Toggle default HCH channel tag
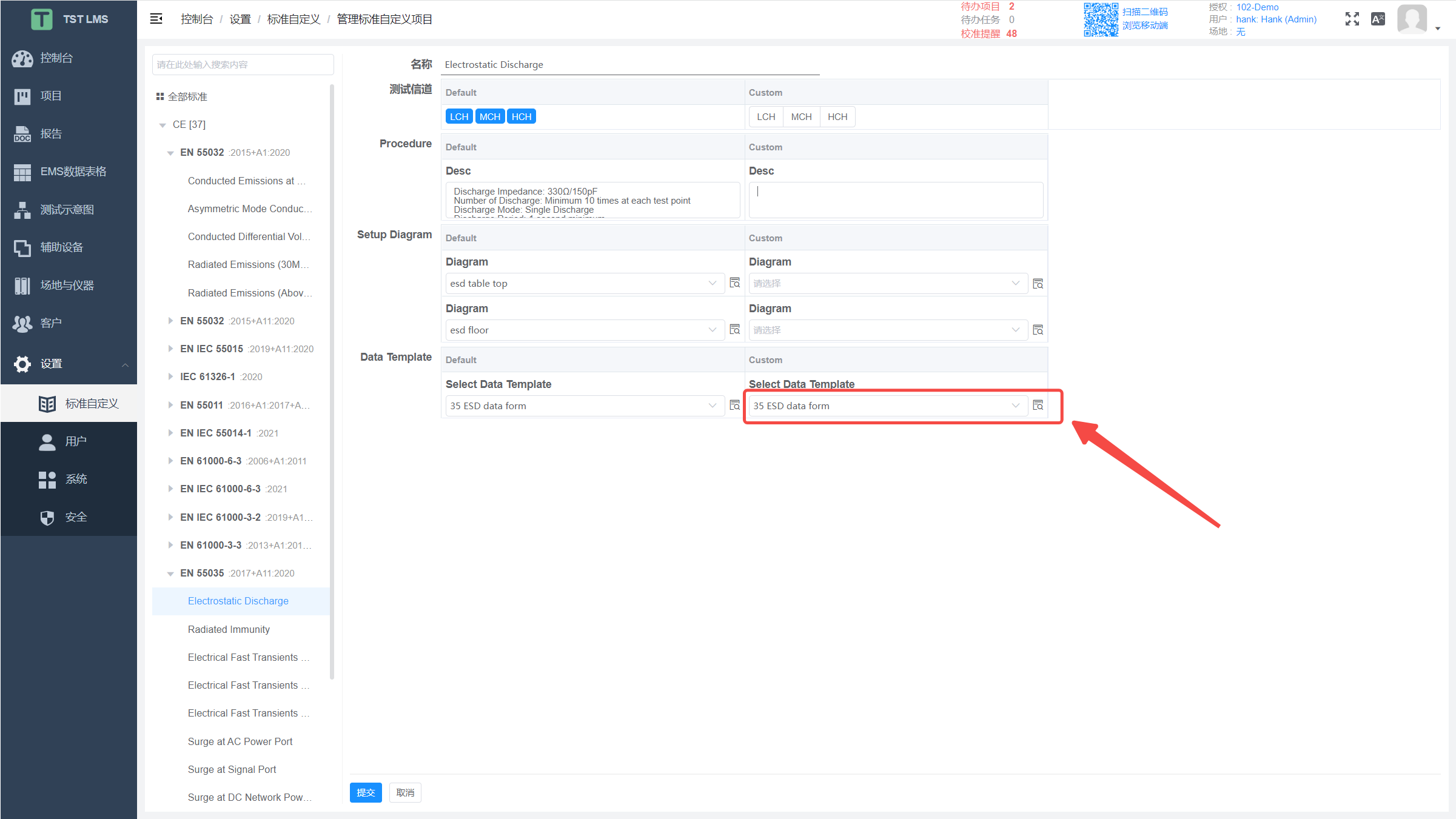 [522, 116]
